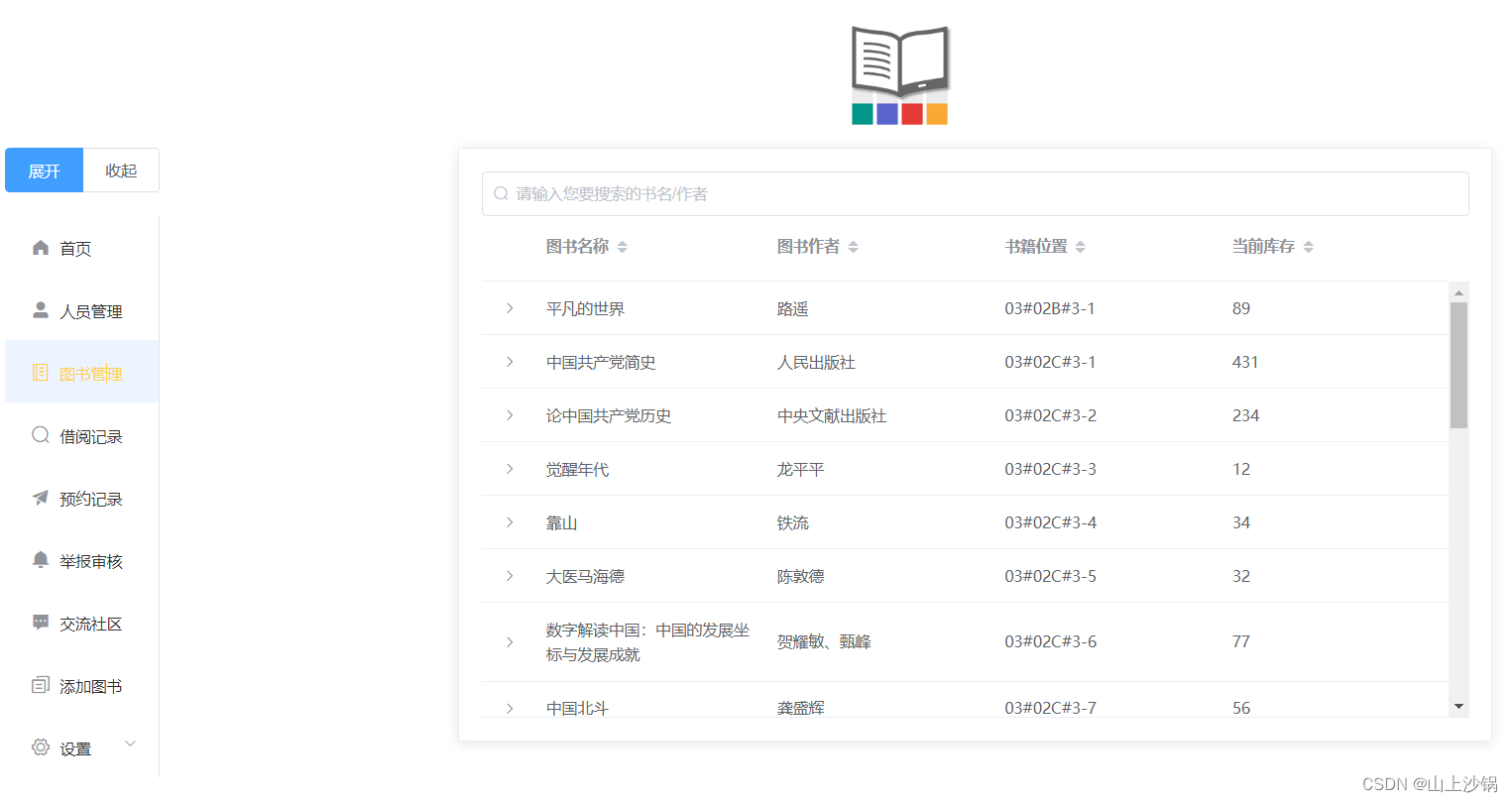The image size is (1512, 802).
Task: Open 首页 menu item
Action: tap(81, 248)
